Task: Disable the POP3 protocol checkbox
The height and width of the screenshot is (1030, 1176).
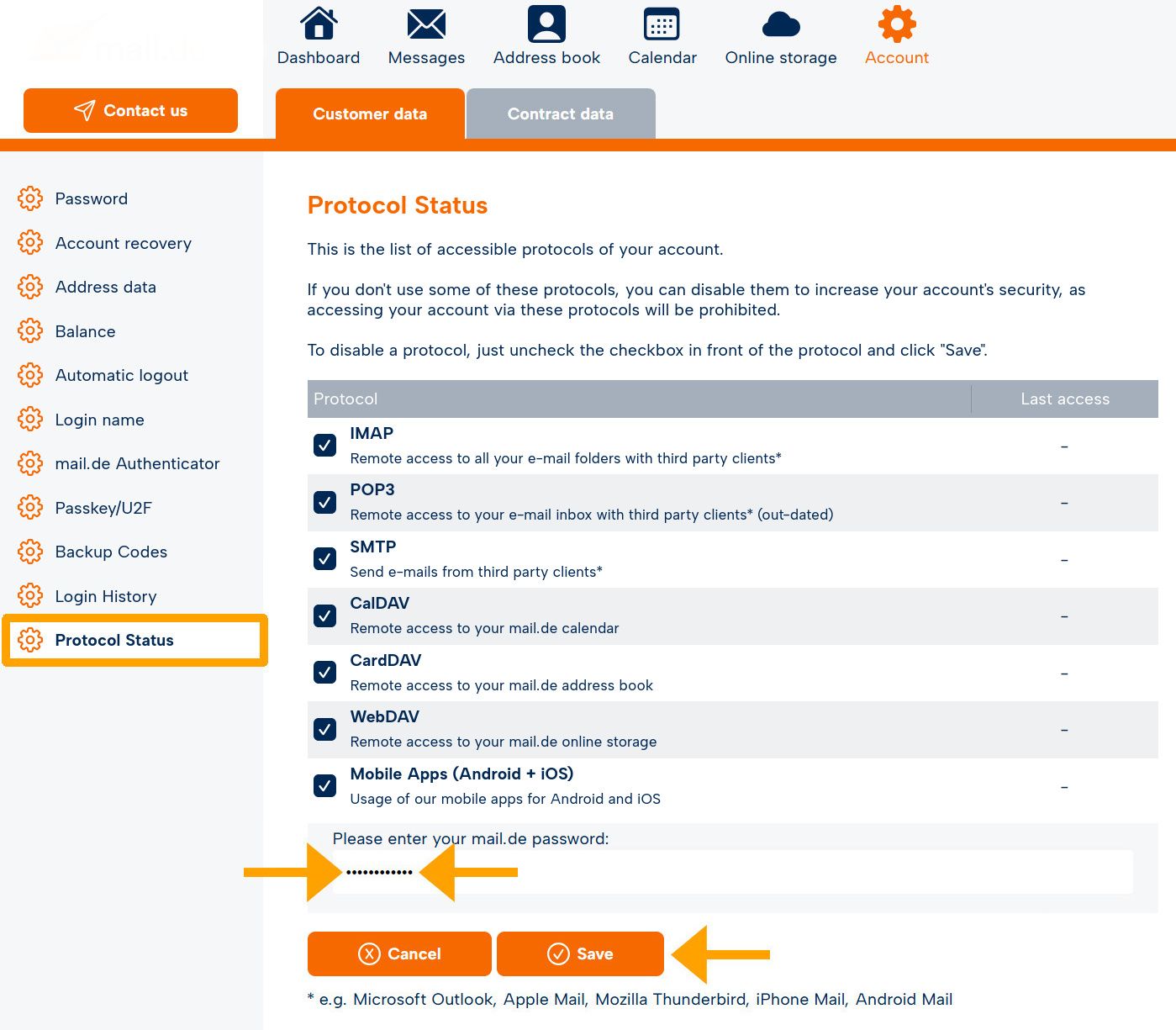Action: (x=325, y=502)
